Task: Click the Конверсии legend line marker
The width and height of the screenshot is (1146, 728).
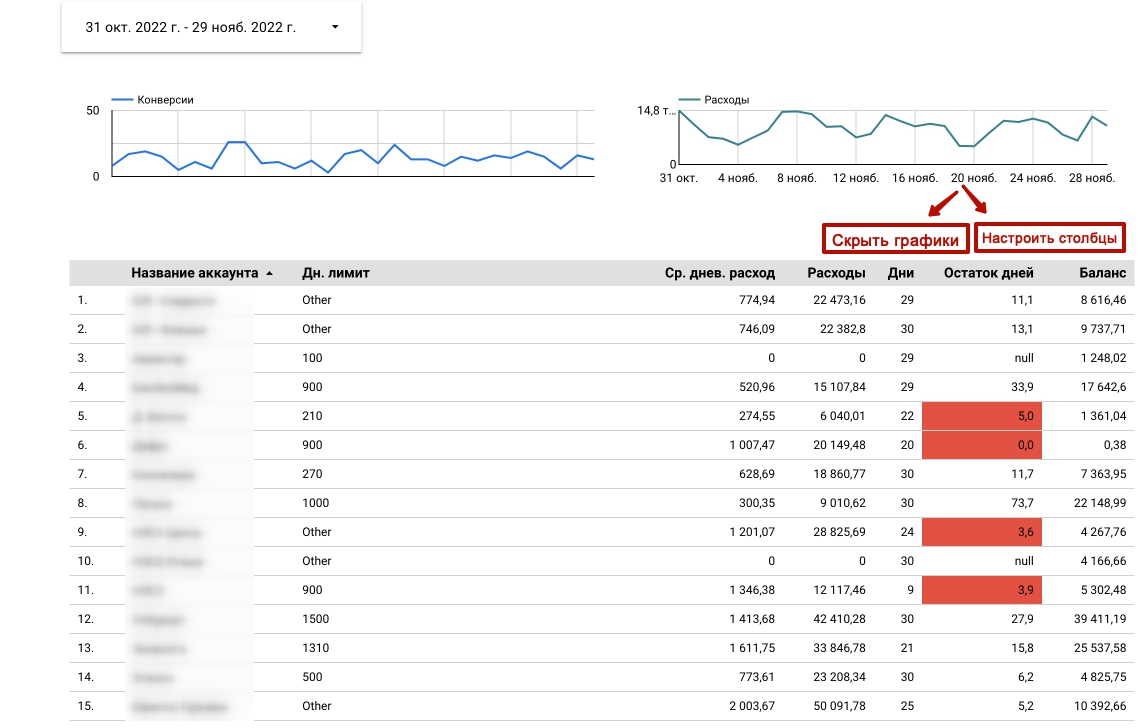Action: click(122, 100)
